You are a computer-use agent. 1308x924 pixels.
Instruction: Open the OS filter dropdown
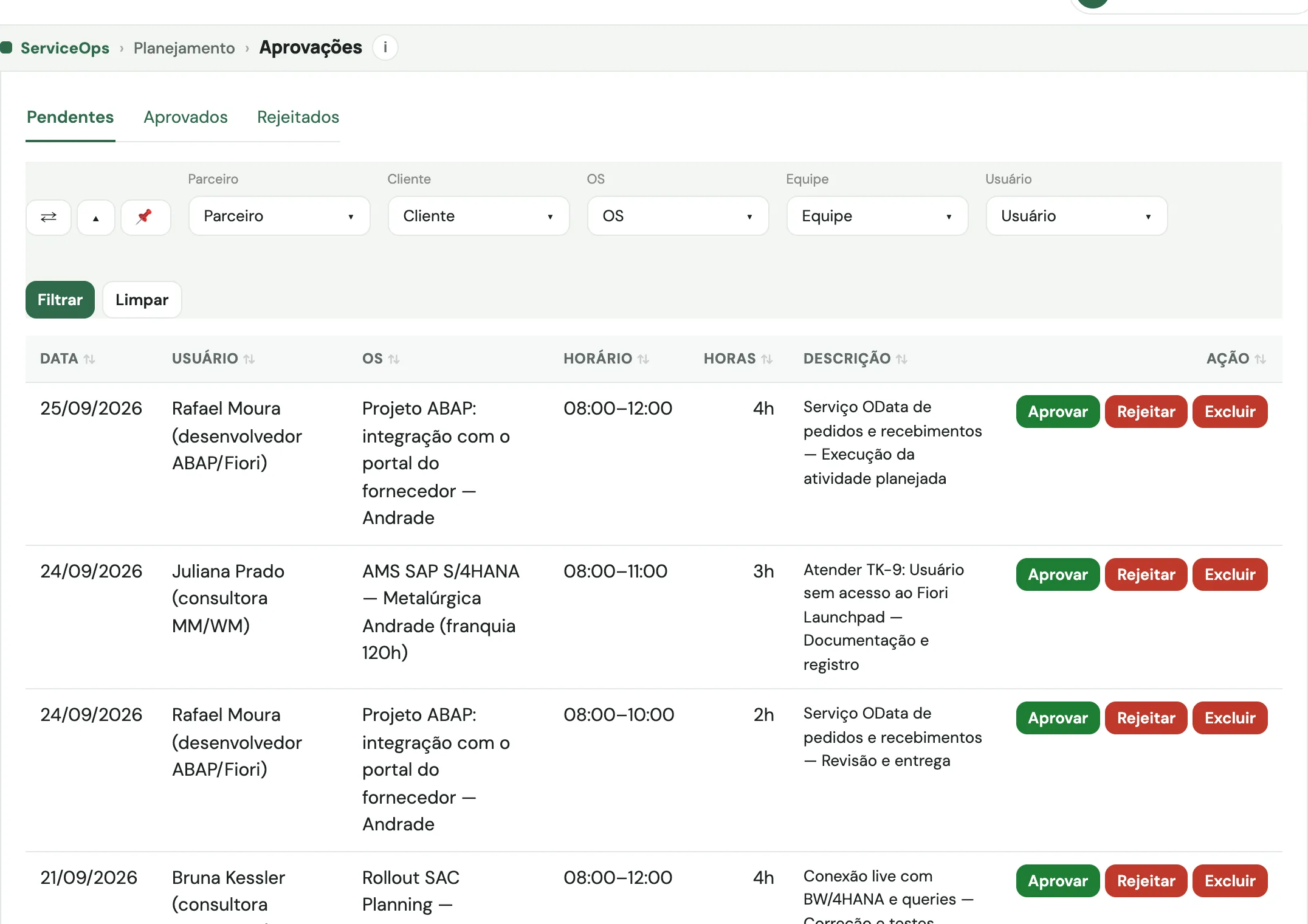(678, 216)
